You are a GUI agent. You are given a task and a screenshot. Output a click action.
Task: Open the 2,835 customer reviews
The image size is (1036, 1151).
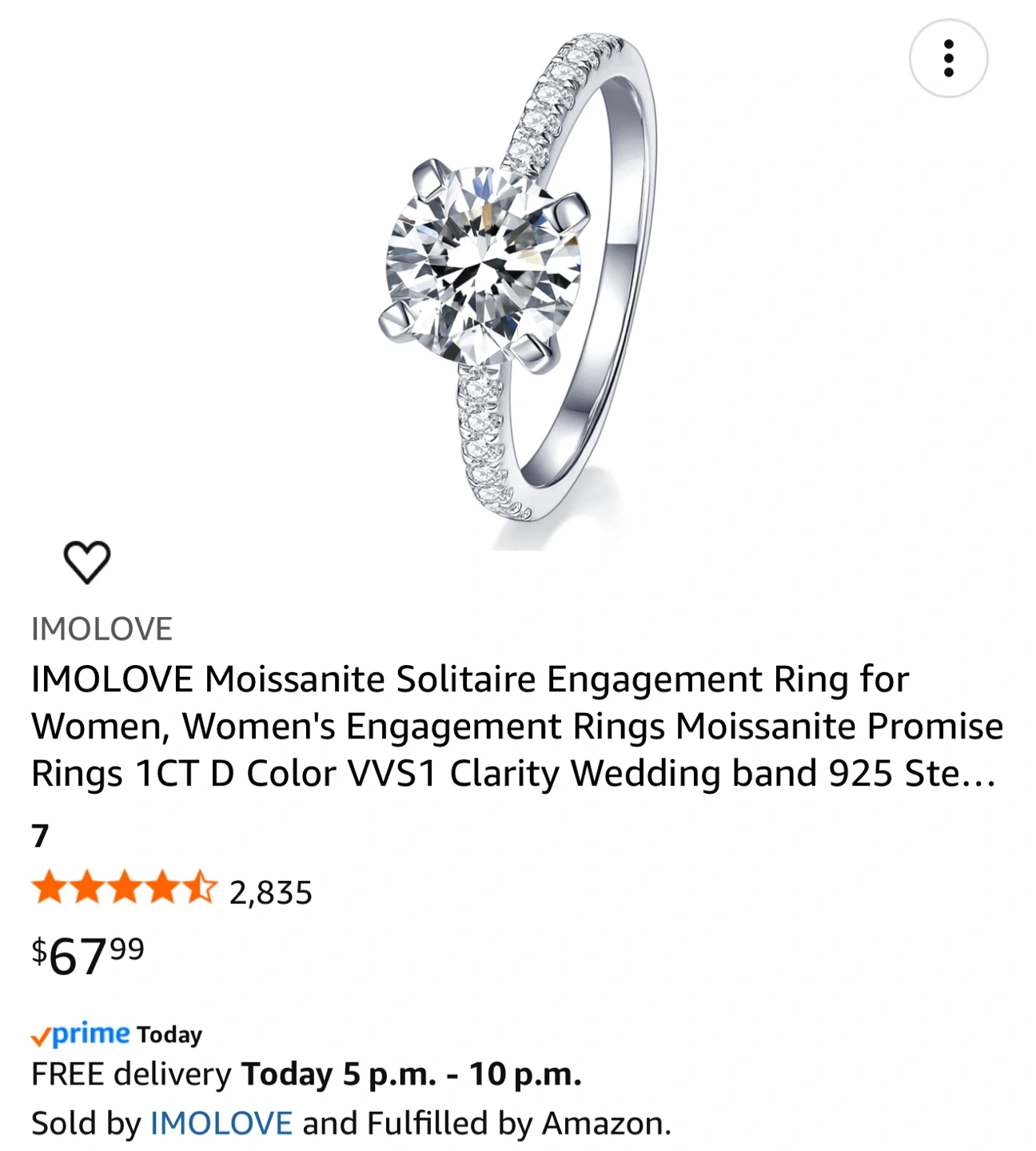click(x=270, y=893)
